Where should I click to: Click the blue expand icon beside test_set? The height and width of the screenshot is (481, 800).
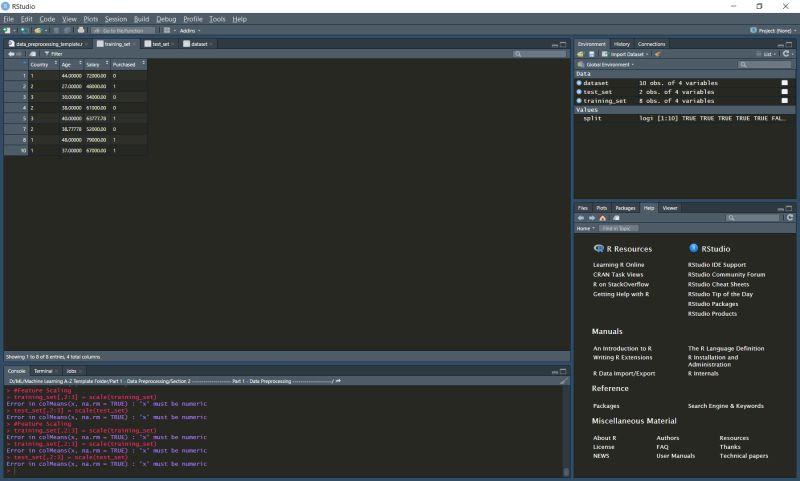point(579,92)
